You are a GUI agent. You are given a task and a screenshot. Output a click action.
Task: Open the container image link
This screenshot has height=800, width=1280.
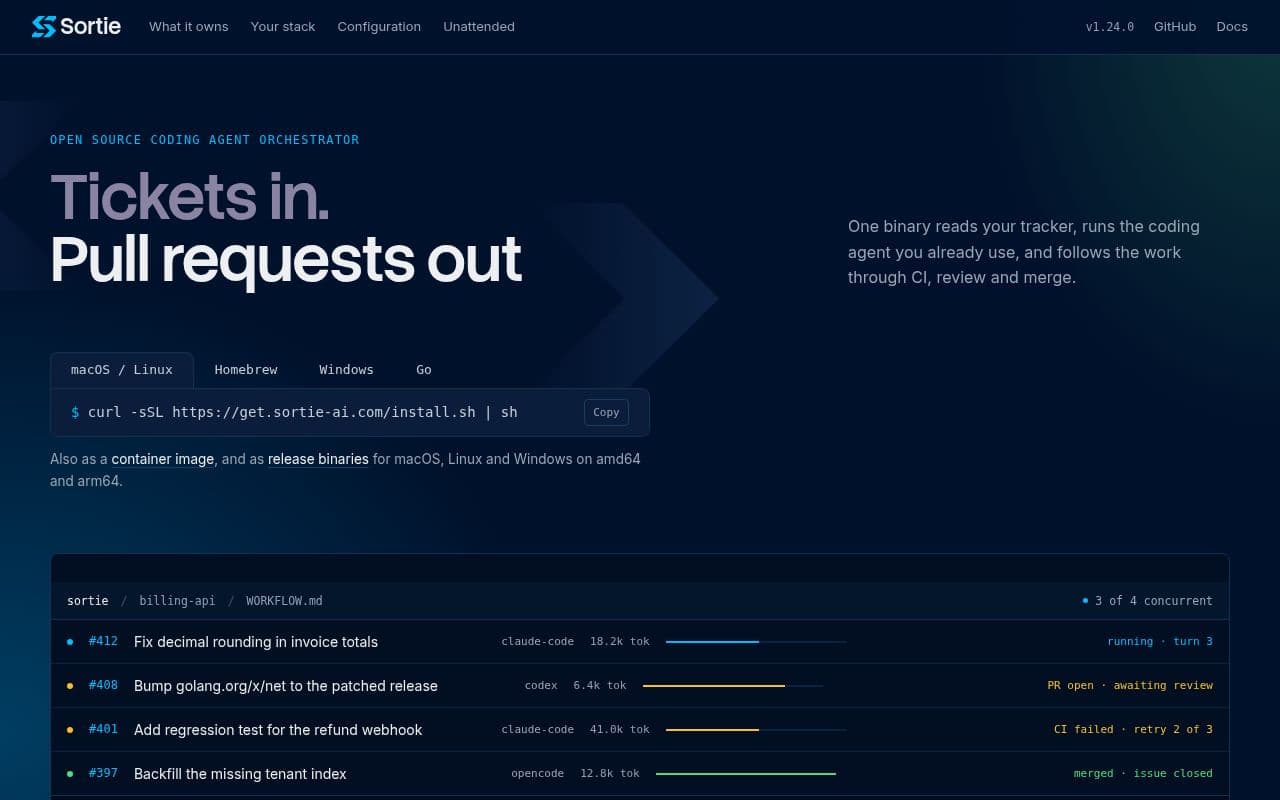pyautogui.click(x=163, y=459)
